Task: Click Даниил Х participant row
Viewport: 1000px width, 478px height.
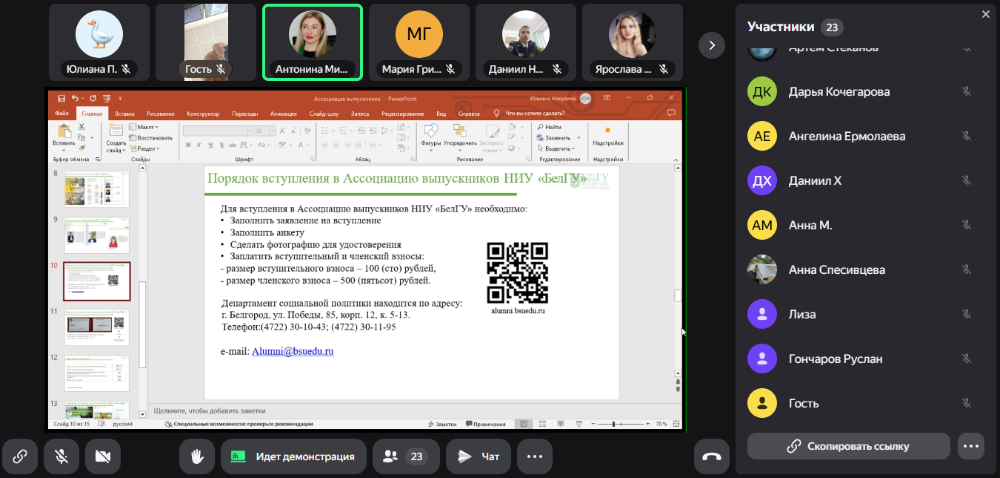Action: pyautogui.click(x=860, y=180)
